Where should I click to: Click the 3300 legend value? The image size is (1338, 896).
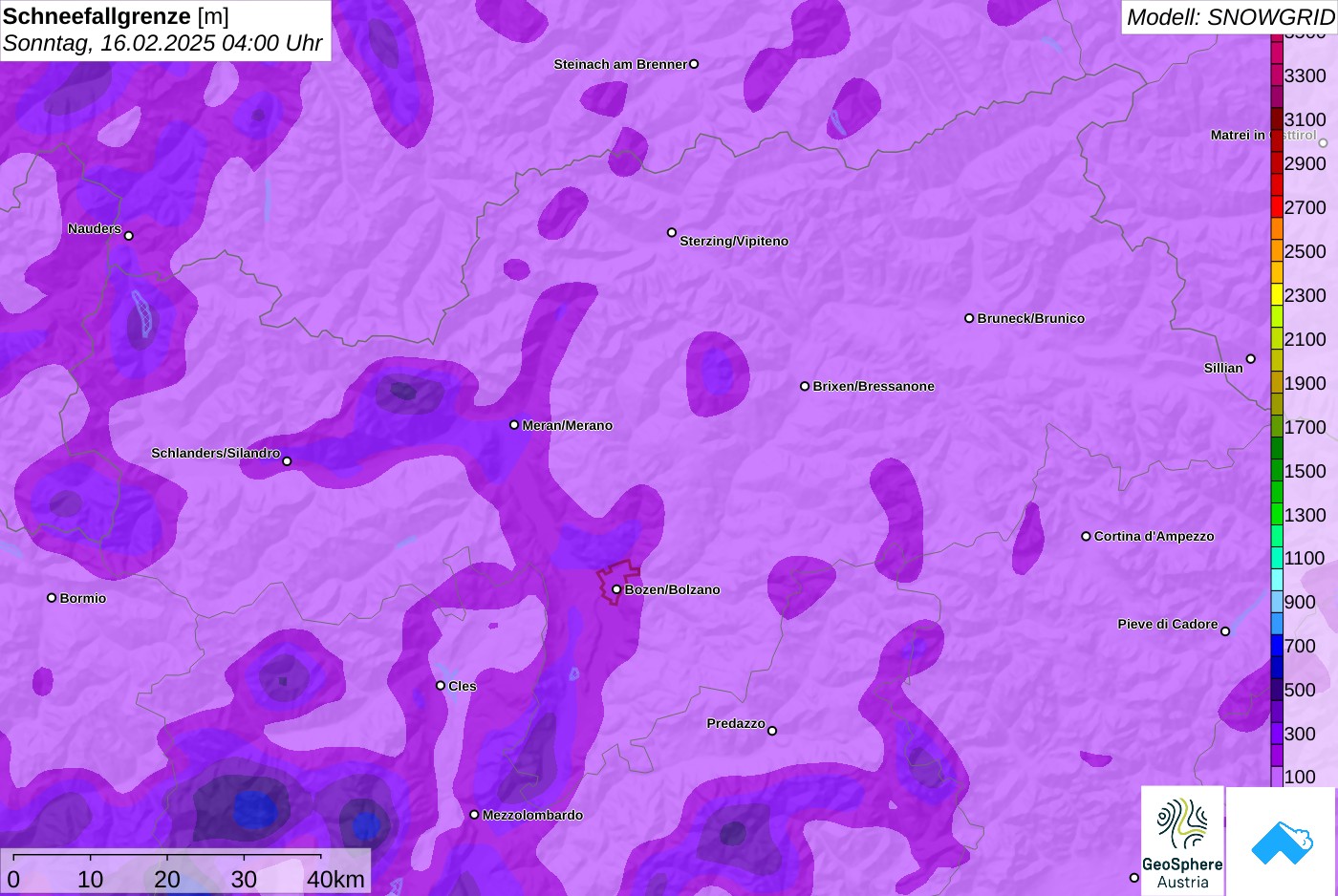click(x=1306, y=75)
